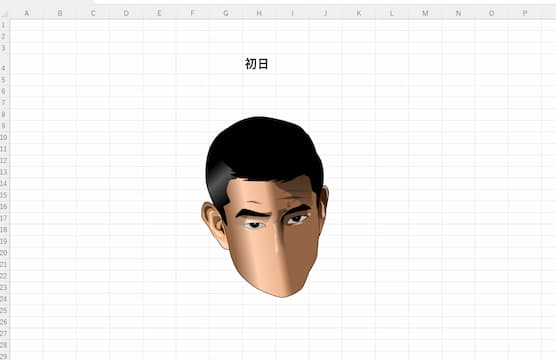Select column E header
556x360 pixels.
160,13
